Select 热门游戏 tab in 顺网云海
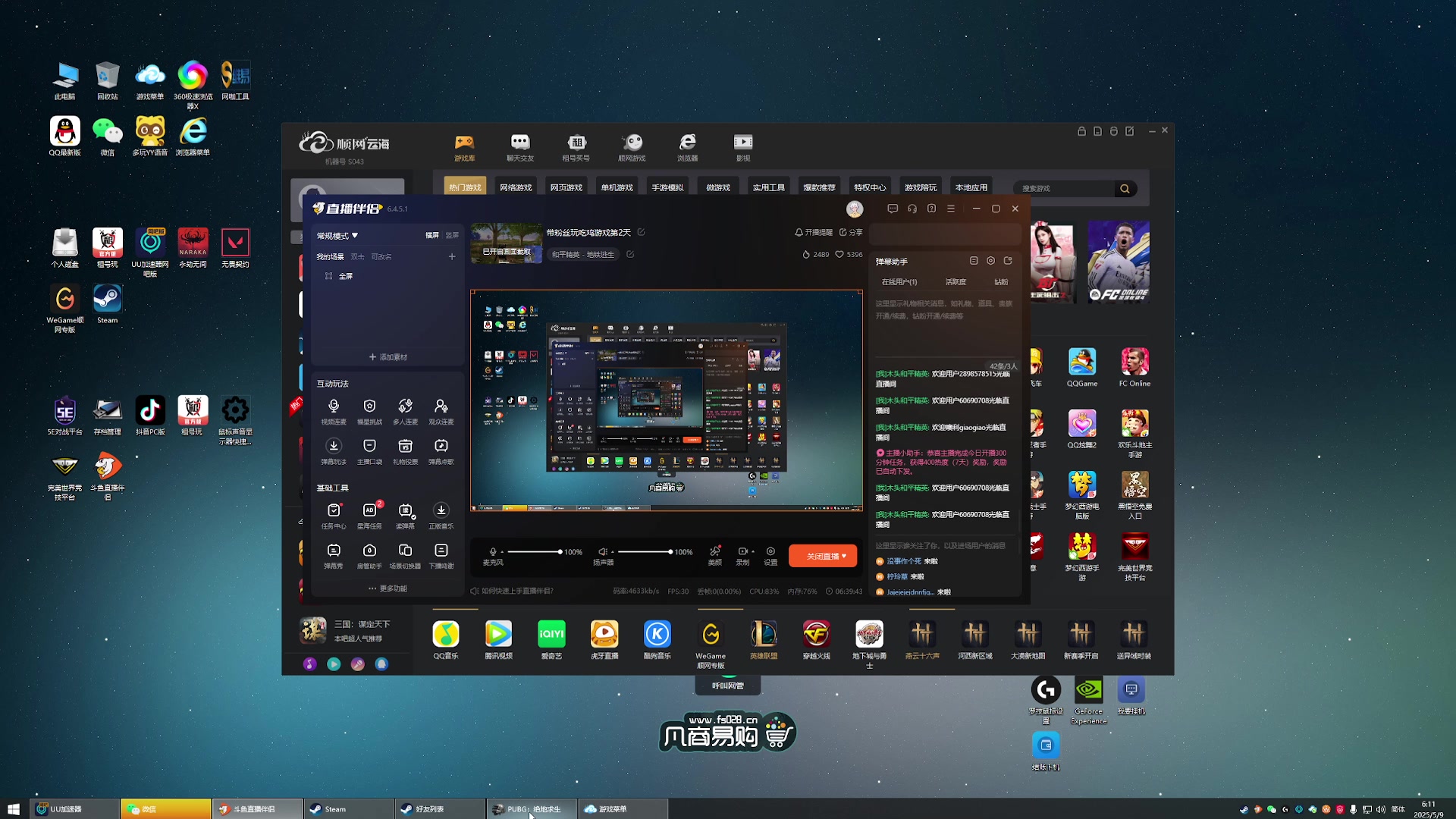Screen dimensions: 1456x819 (x=465, y=187)
